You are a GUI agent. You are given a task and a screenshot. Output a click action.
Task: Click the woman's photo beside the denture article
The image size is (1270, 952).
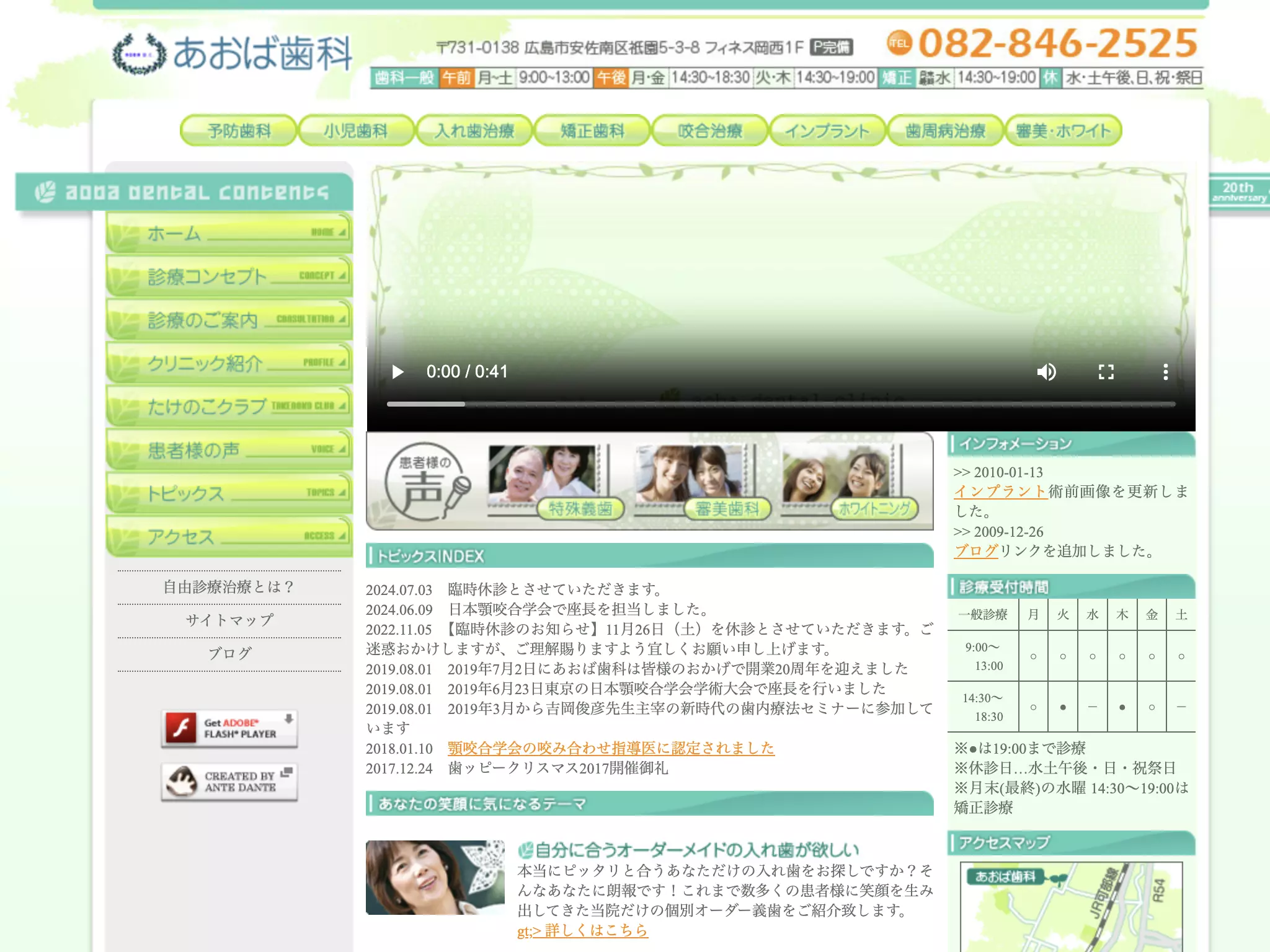click(x=435, y=878)
